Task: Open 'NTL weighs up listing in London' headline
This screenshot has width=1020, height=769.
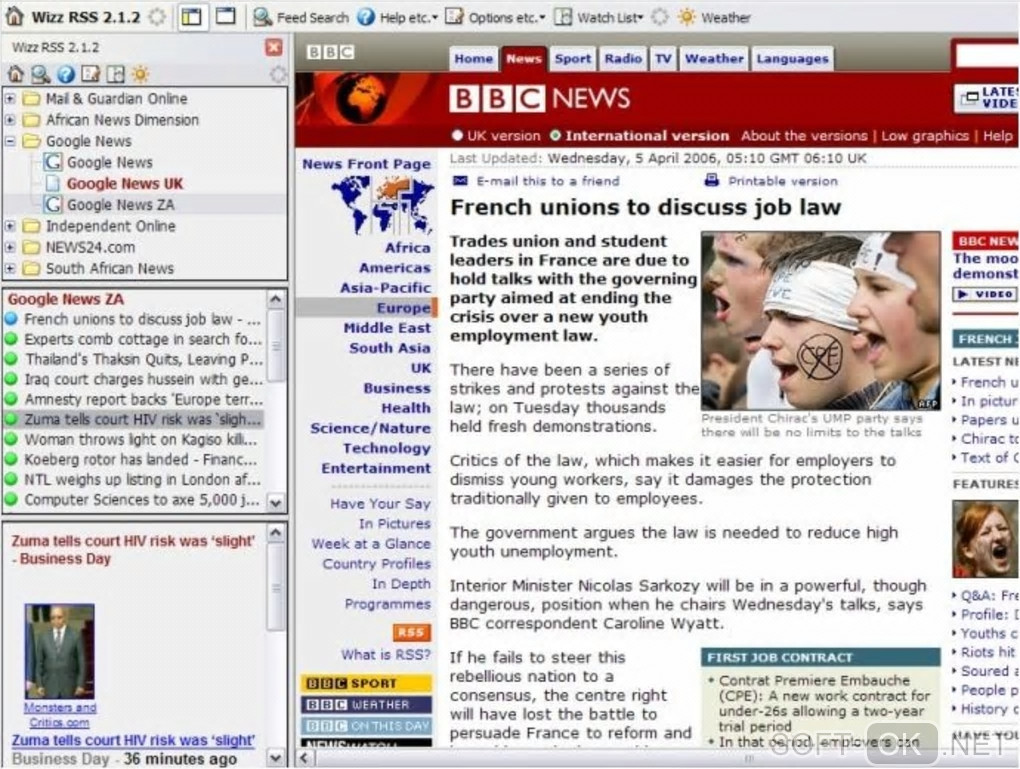Action: pyautogui.click(x=133, y=480)
